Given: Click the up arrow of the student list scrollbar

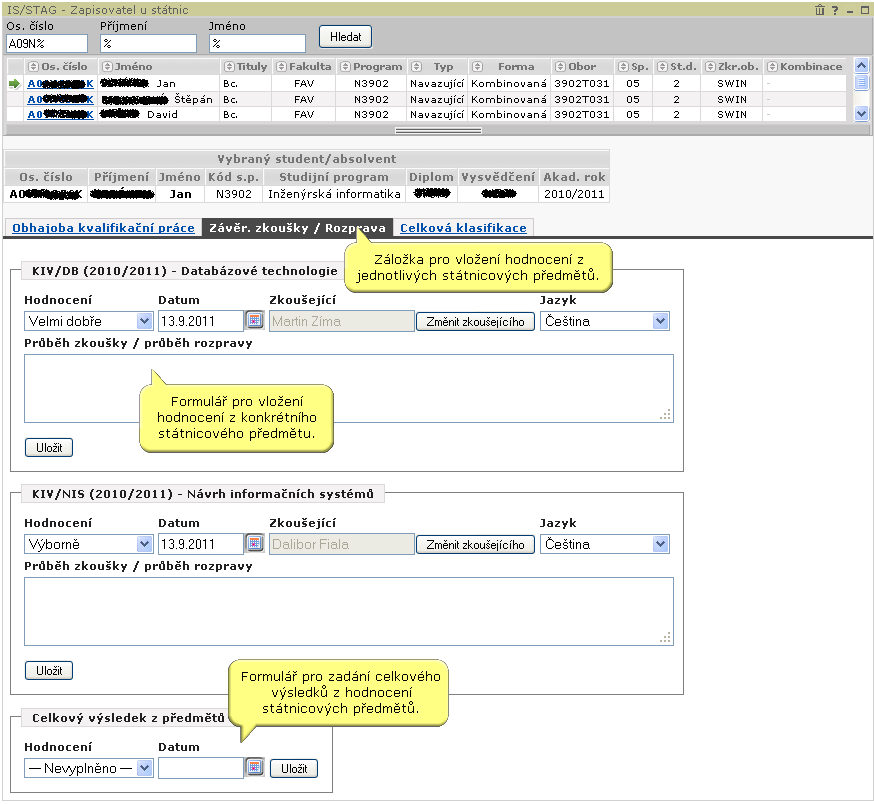Looking at the screenshot, I should tap(861, 66).
